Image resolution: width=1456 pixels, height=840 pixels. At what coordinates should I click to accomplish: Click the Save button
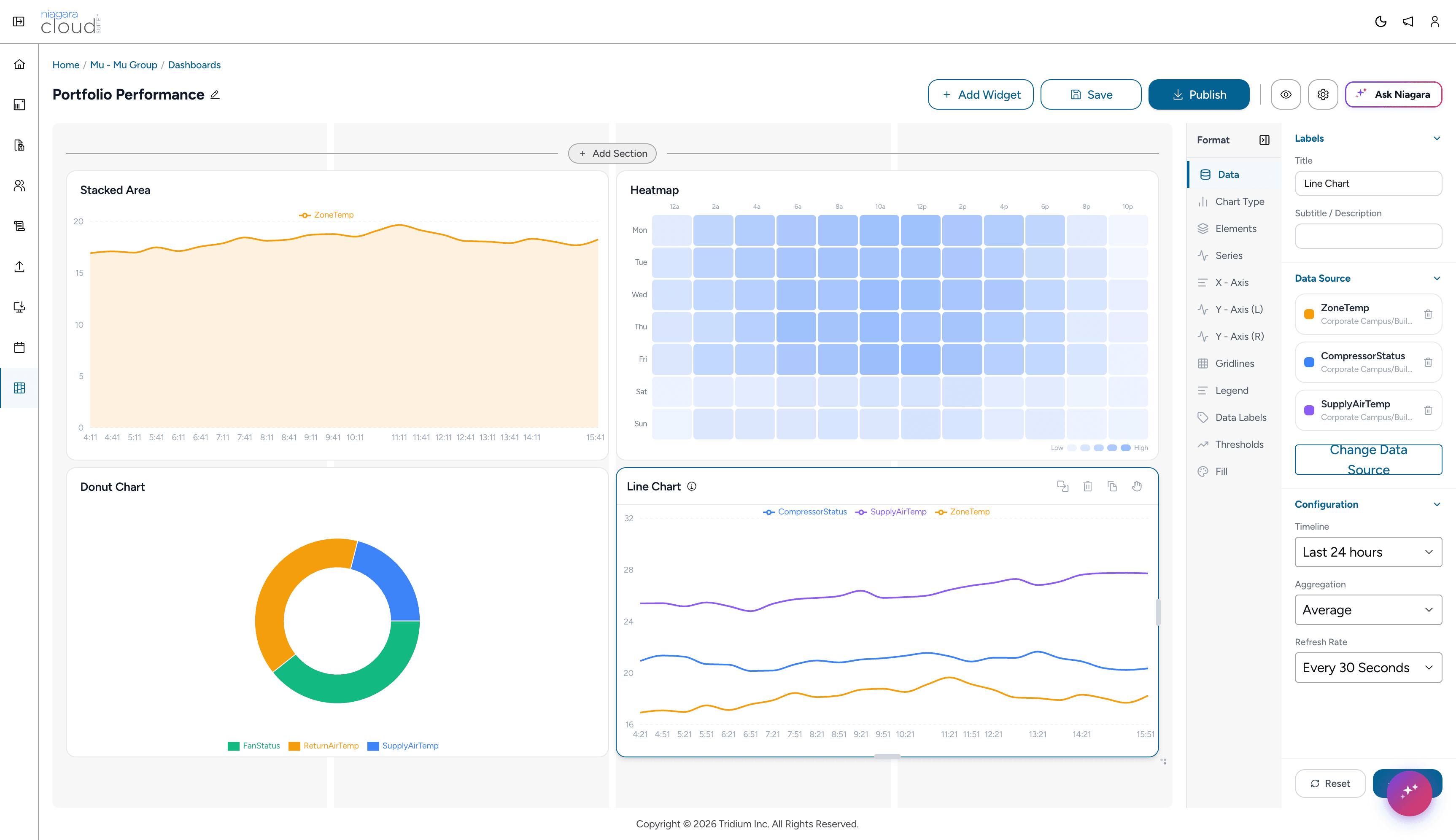(x=1091, y=94)
